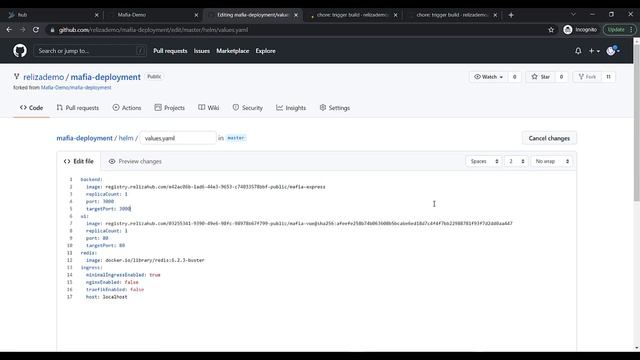Click the Chrome Update button
Screen dimensions: 640x360
pyautogui.click(x=619, y=30)
